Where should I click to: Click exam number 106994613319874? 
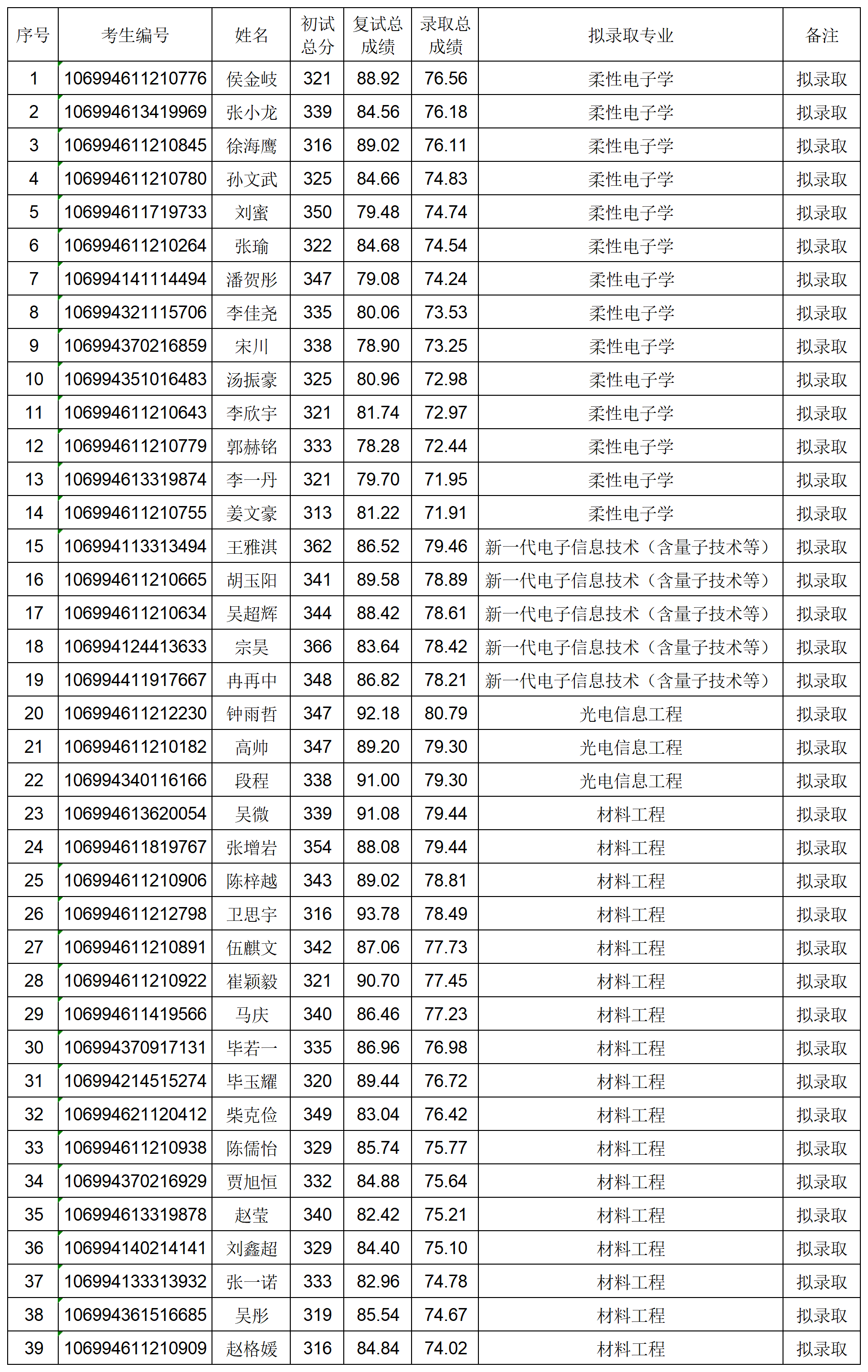135,479
